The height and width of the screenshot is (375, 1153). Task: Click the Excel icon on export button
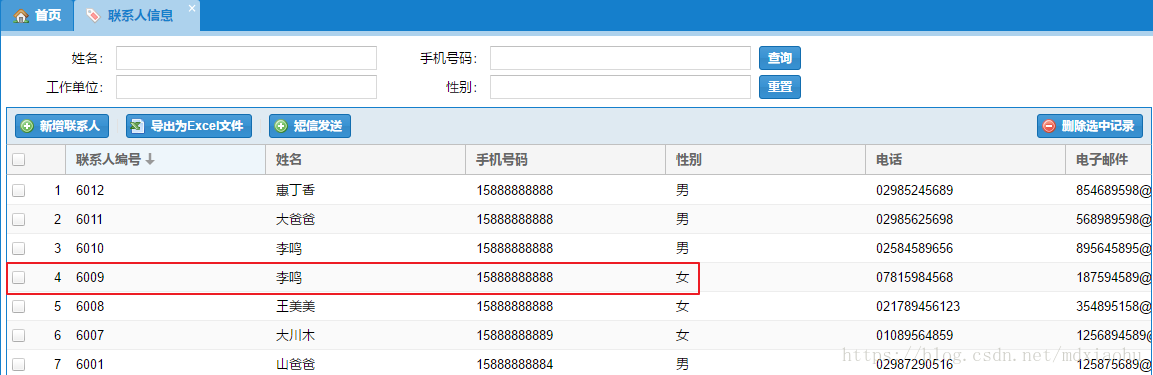pyautogui.click(x=138, y=126)
